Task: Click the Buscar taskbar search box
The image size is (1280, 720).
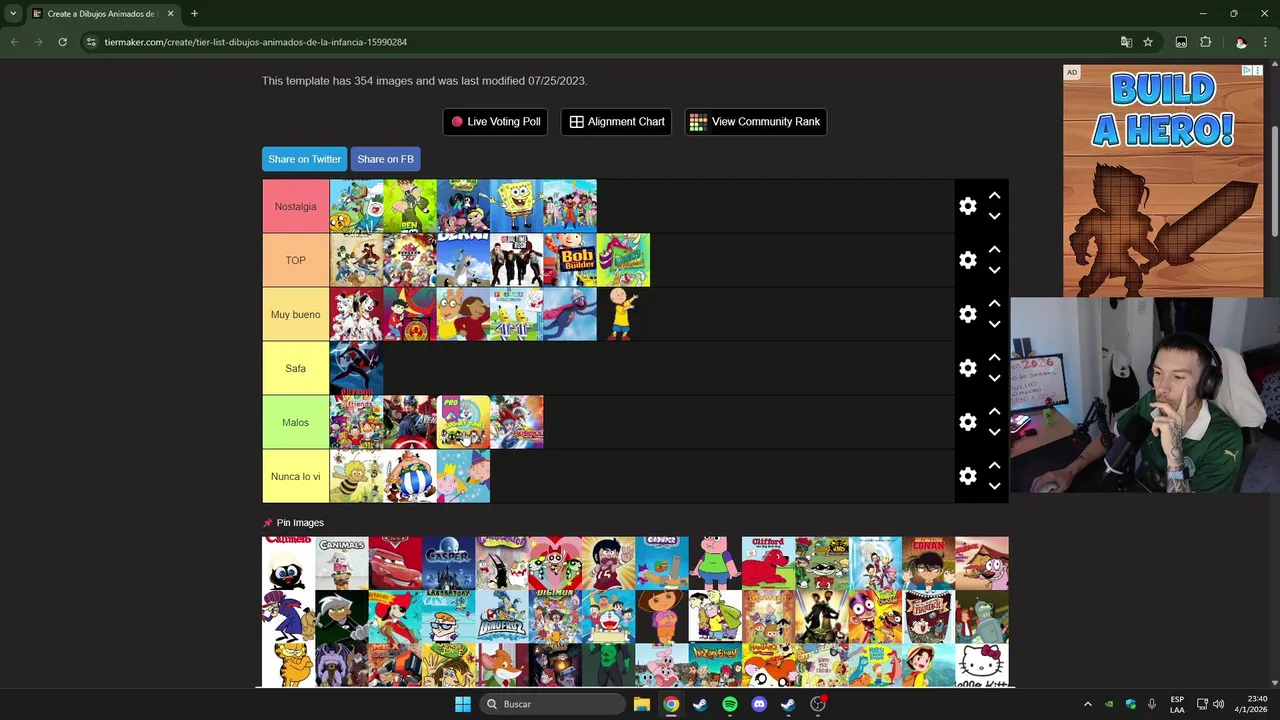Action: (551, 704)
